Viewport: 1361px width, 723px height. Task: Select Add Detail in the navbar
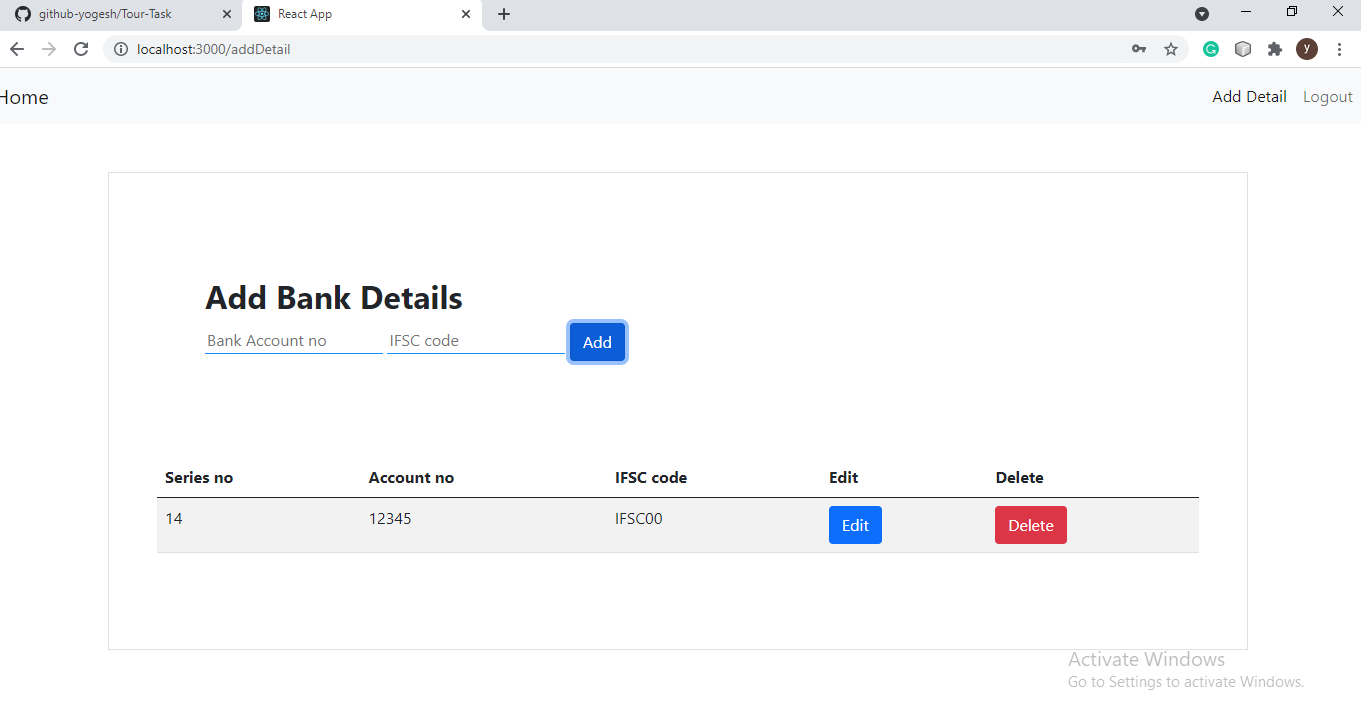click(x=1249, y=96)
